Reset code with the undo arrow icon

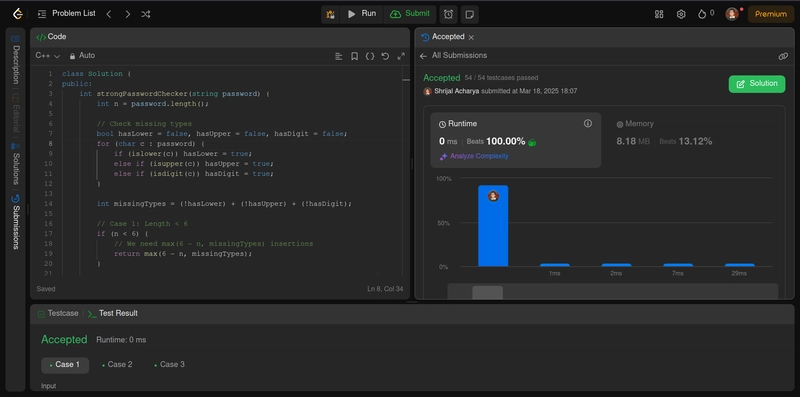point(385,56)
